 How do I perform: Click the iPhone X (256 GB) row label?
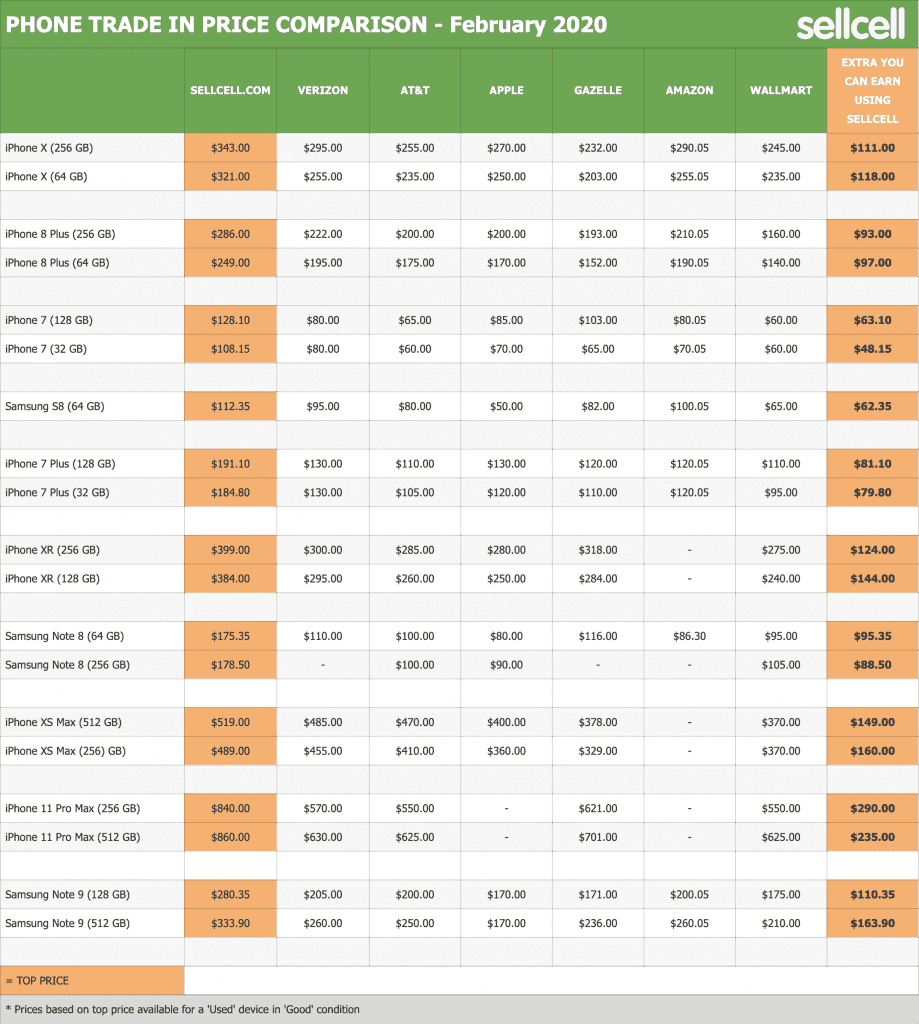[49, 148]
